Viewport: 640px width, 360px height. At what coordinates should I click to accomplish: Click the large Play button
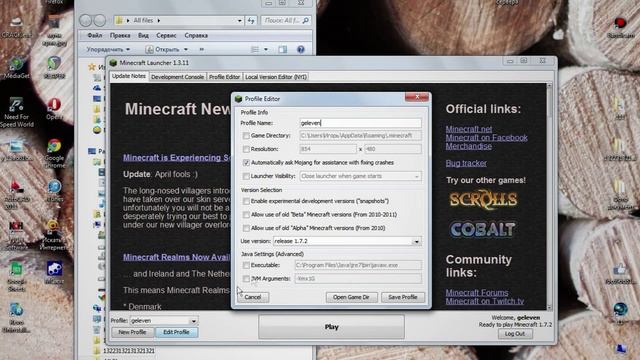(x=331, y=327)
